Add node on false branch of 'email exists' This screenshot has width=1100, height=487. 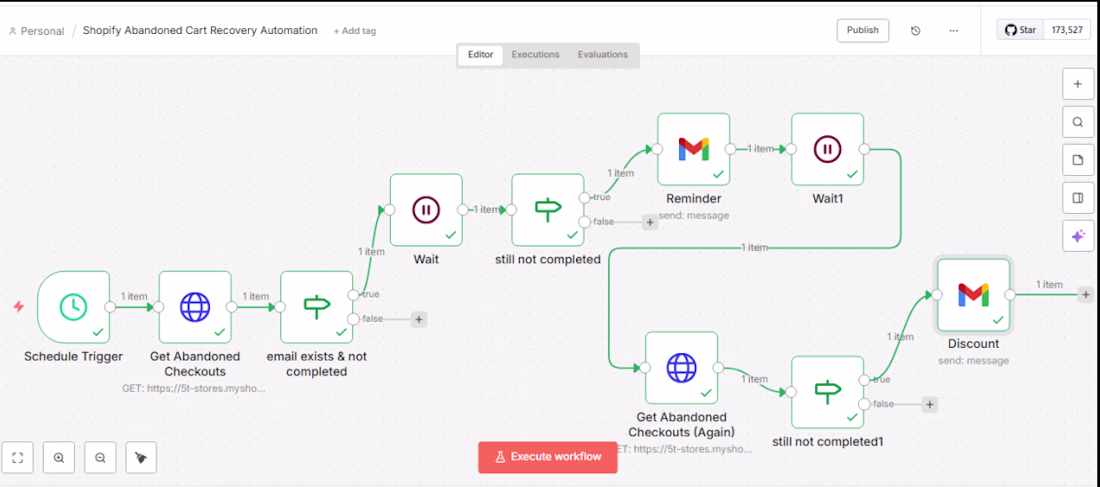(x=419, y=319)
